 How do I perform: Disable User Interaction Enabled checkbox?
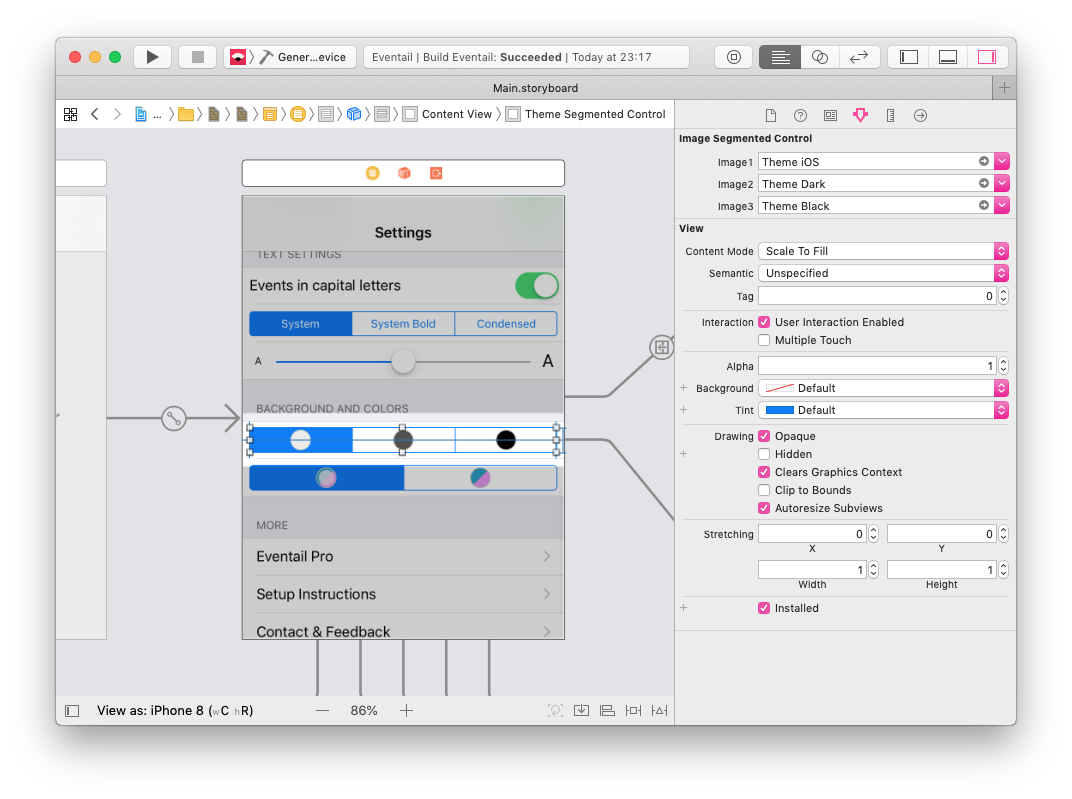(764, 322)
